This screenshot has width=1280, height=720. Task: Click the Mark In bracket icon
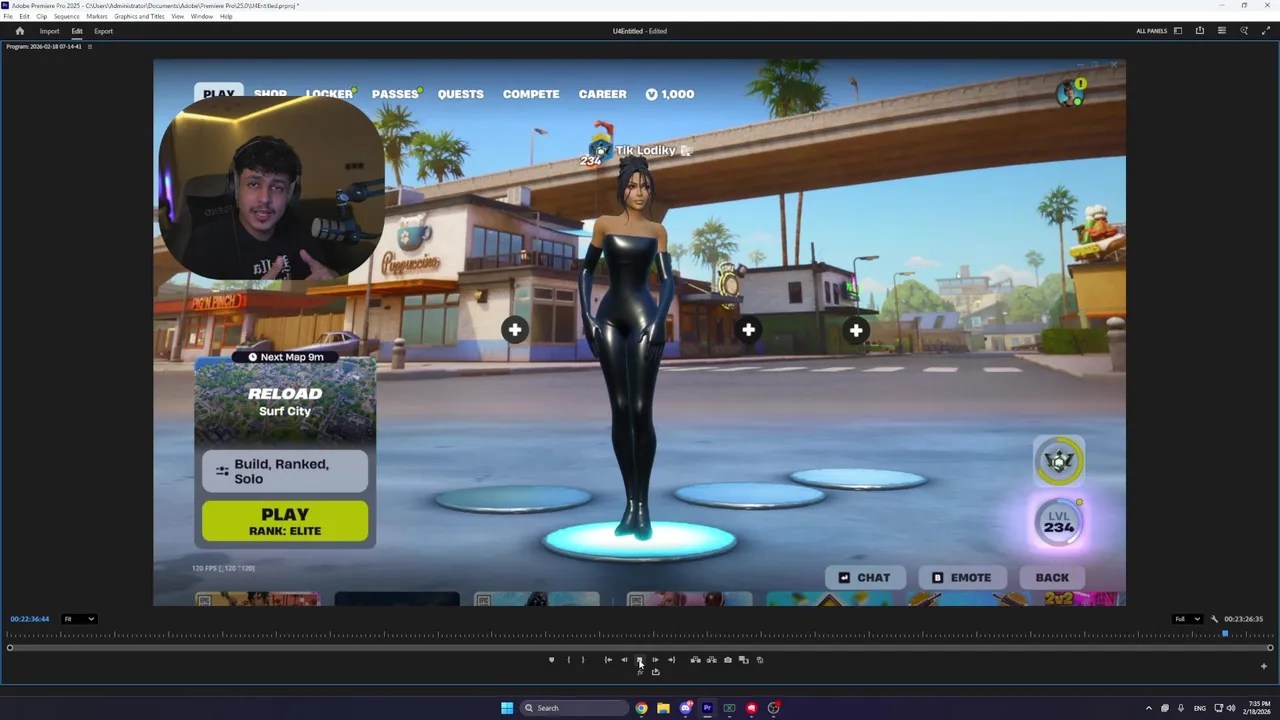click(x=568, y=660)
